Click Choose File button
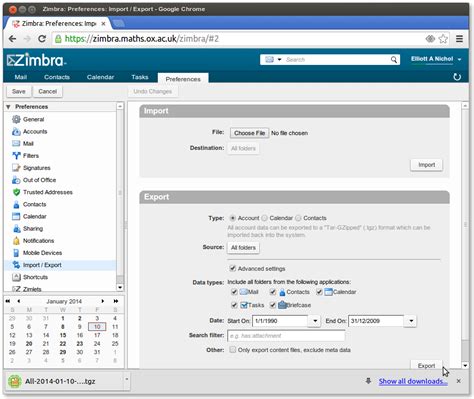 click(x=249, y=133)
